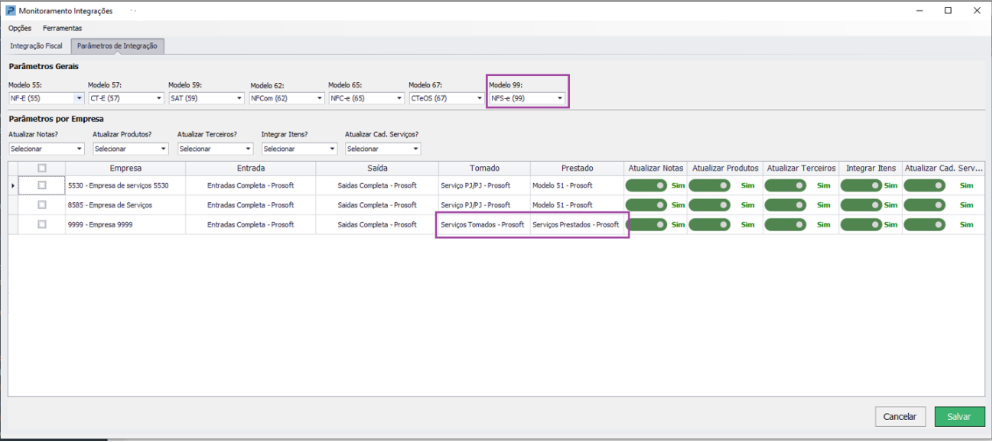Click Serviços Tomados - Prosoft cell

pyautogui.click(x=485, y=224)
